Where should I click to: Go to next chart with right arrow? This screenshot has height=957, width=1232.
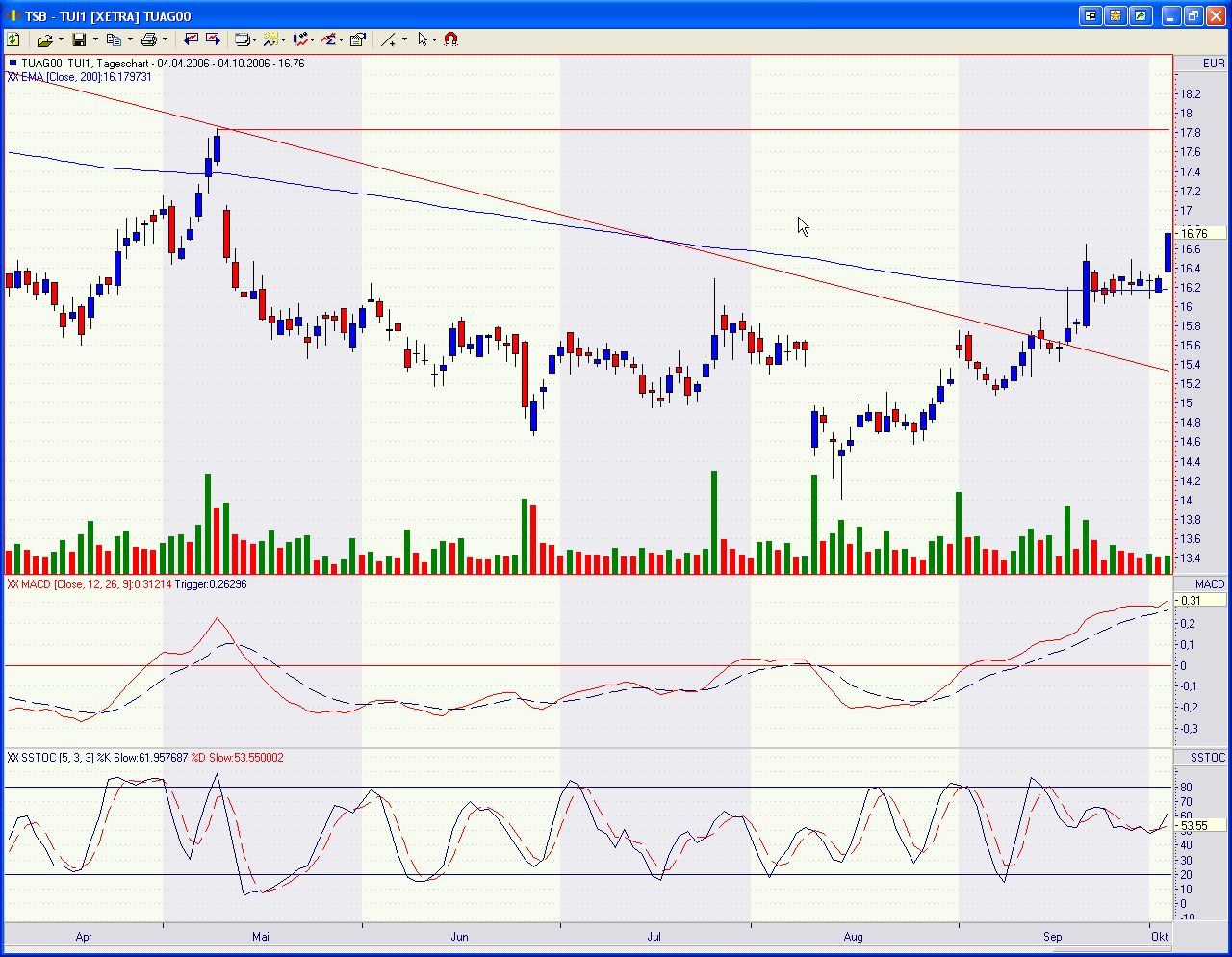pos(213,39)
